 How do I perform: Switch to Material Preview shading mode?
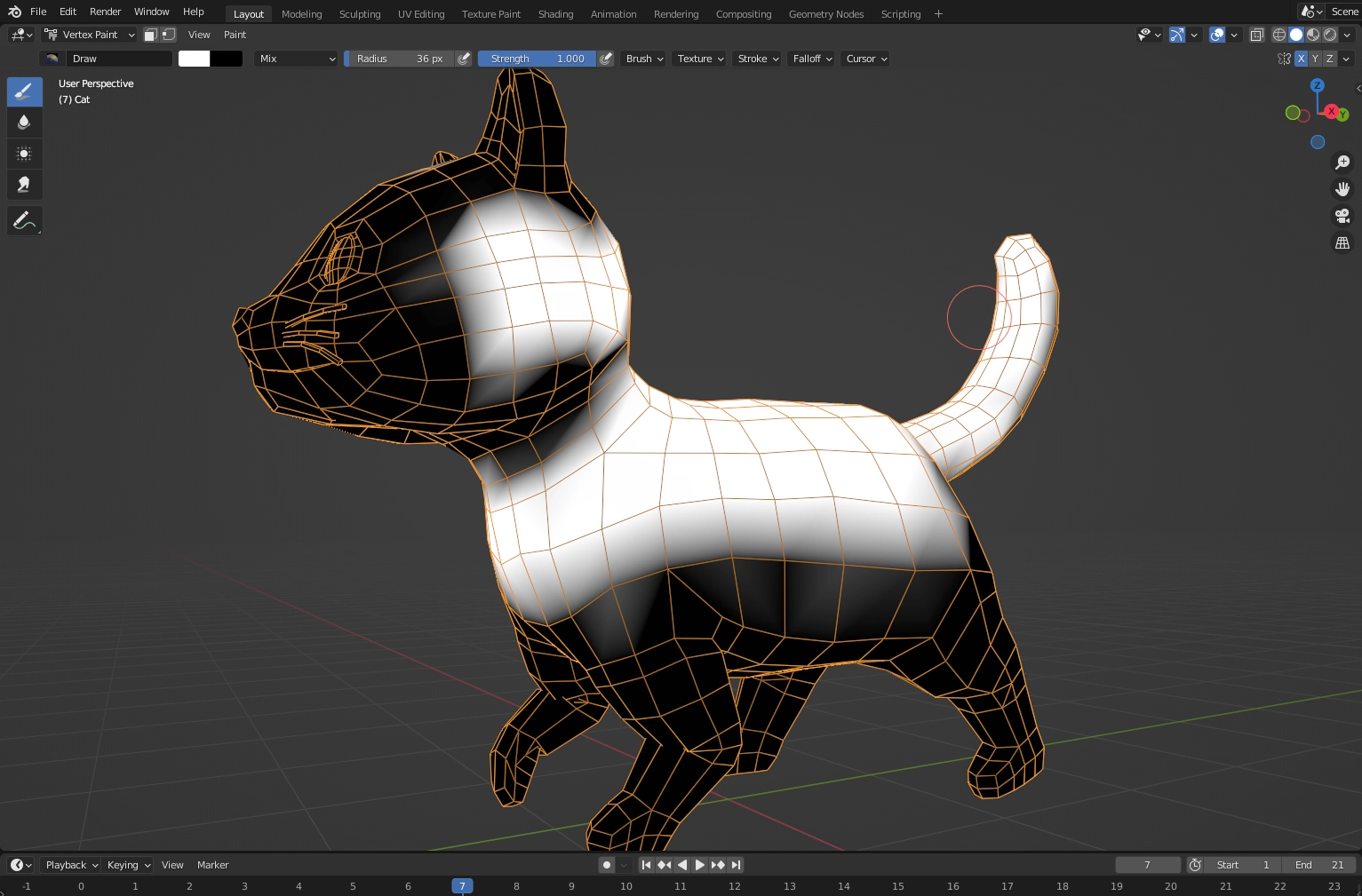pyautogui.click(x=1312, y=35)
